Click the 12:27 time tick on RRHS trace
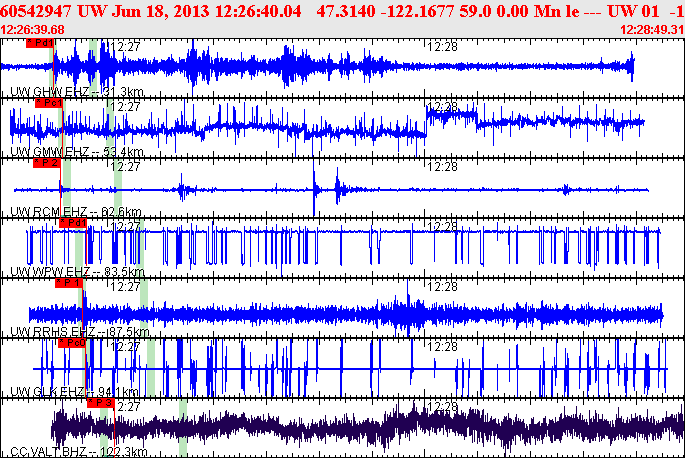Screen dimensions: 685x458 [x=127, y=286]
